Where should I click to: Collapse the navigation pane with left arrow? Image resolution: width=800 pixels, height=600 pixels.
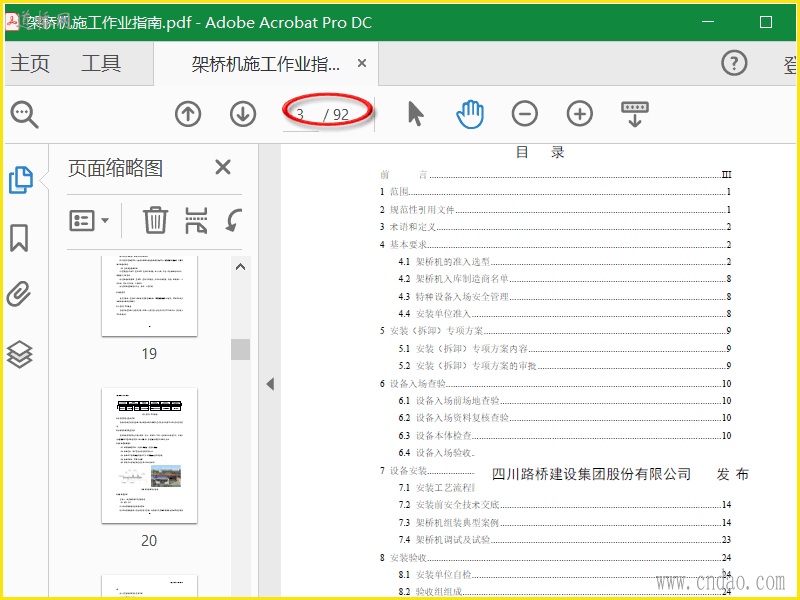(270, 384)
